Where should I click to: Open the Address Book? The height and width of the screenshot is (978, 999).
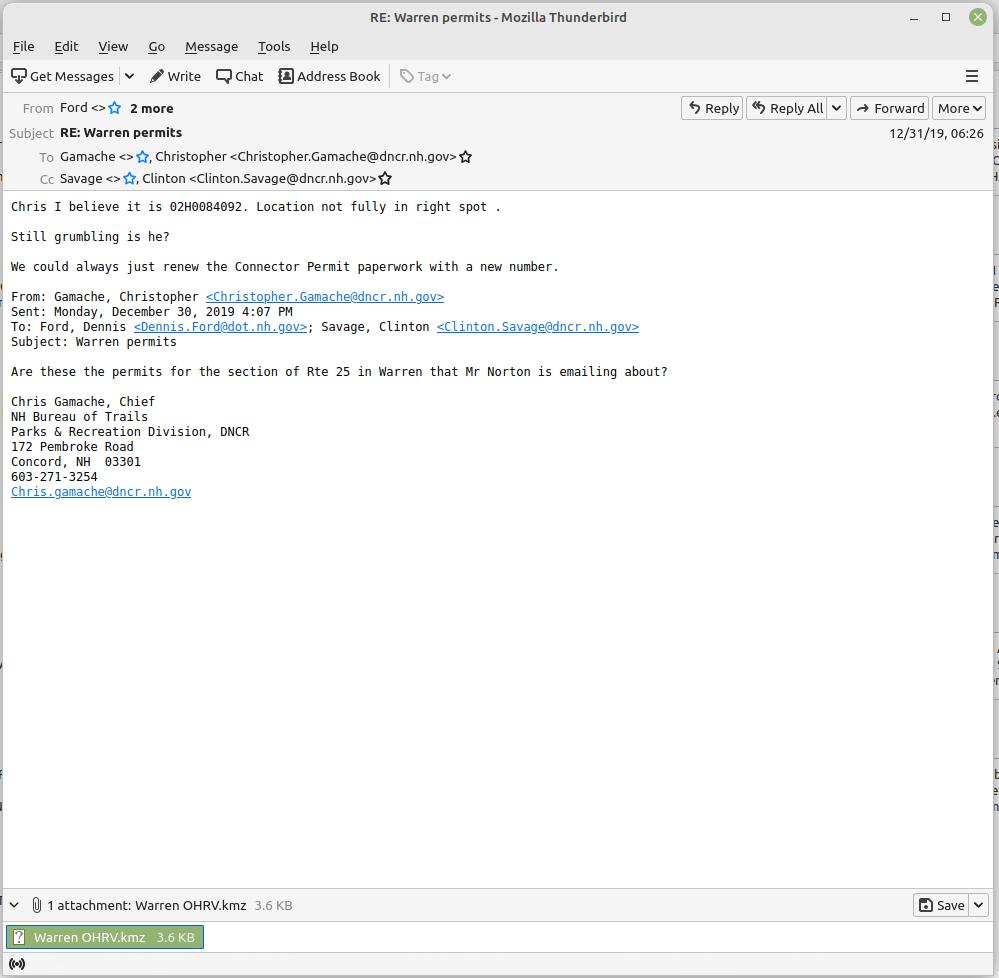[329, 76]
